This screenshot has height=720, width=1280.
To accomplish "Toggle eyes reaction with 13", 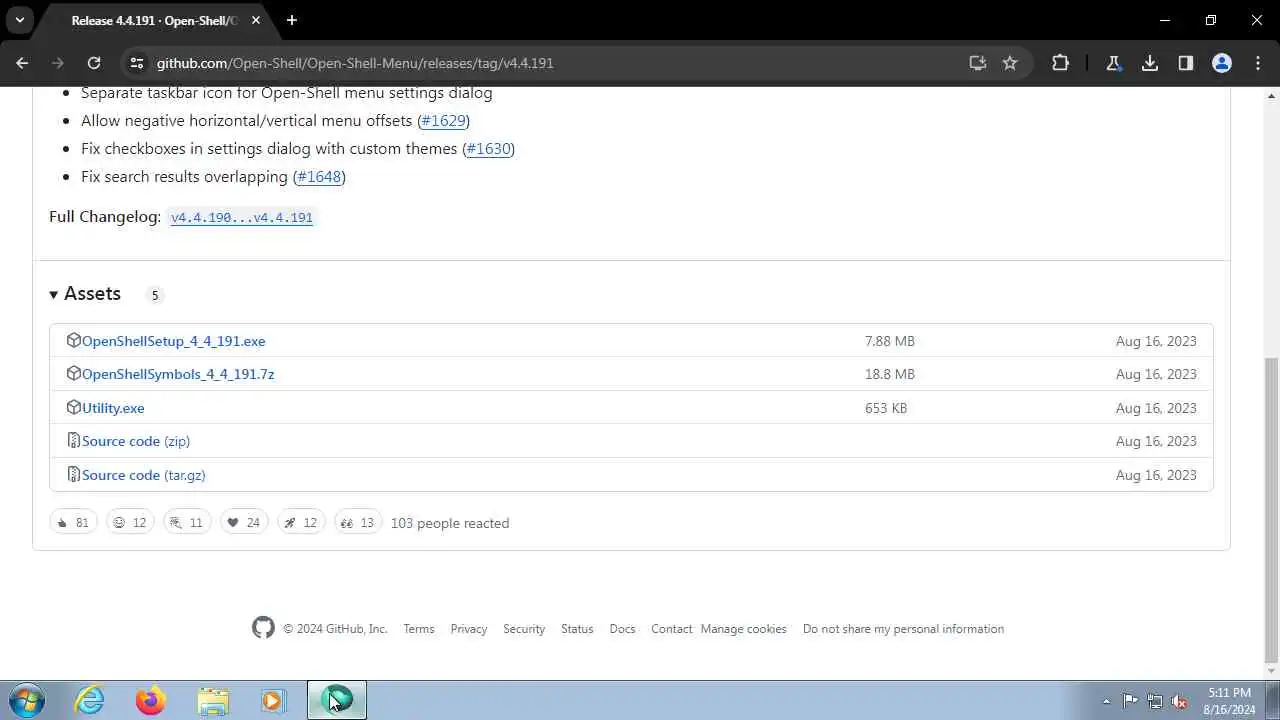I will click(358, 523).
